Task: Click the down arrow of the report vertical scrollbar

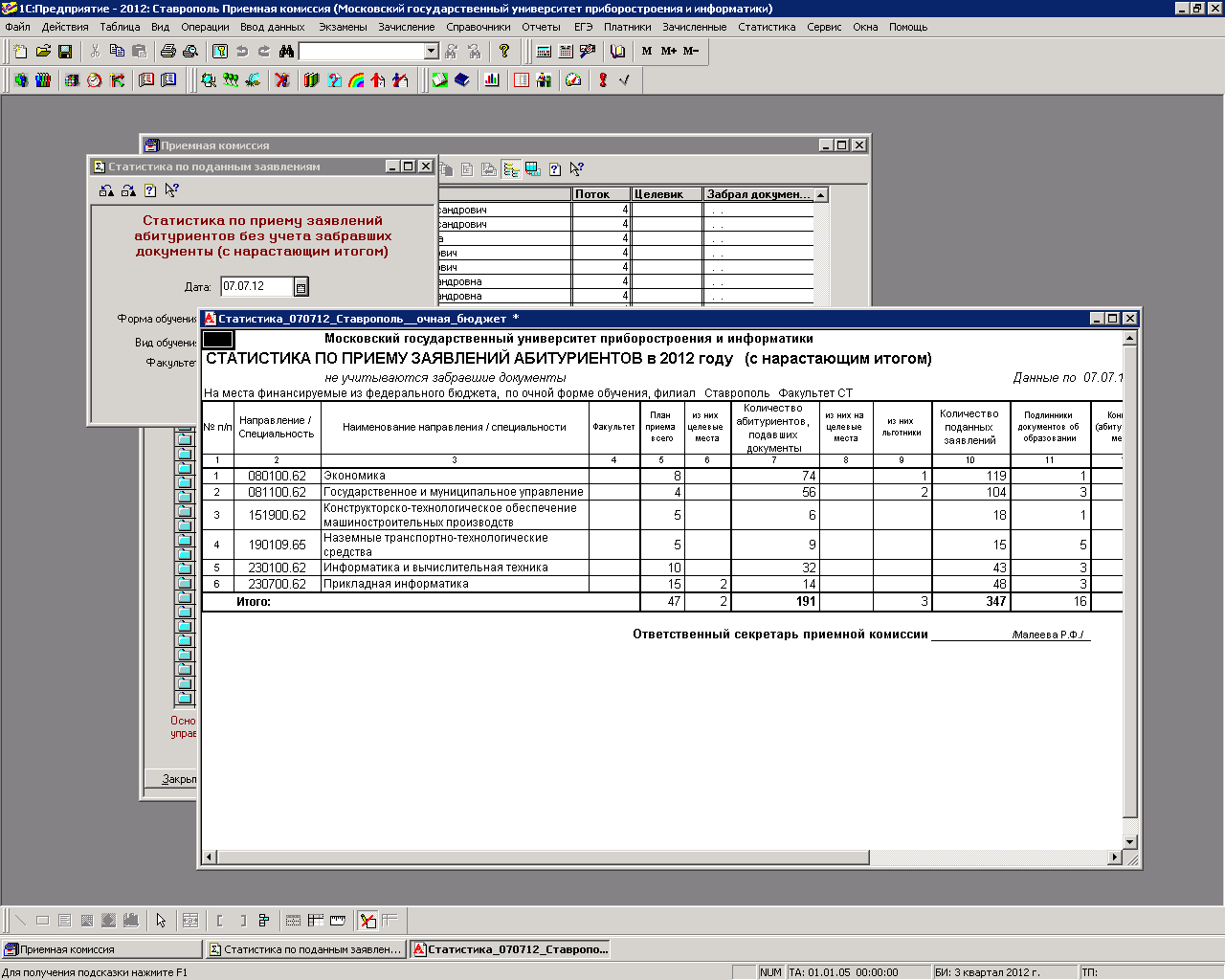Action: click(x=1130, y=842)
